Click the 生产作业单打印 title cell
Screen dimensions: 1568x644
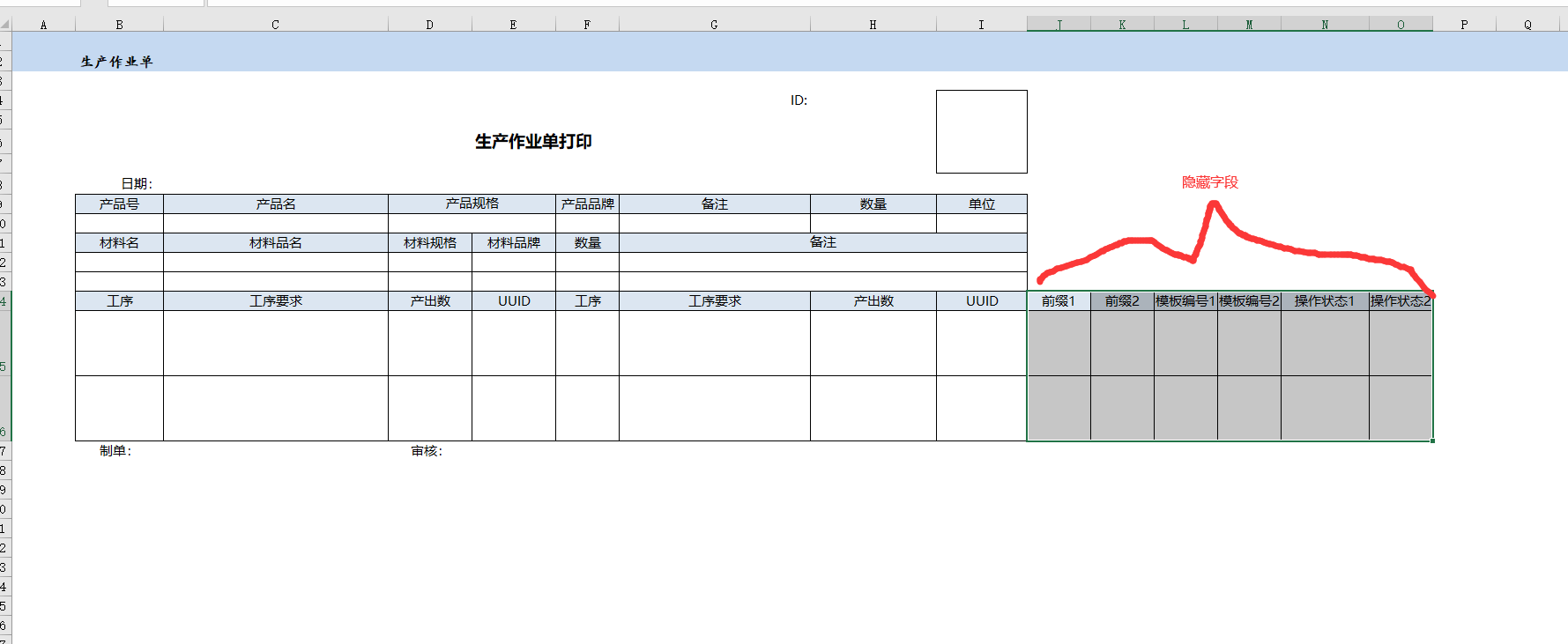pos(533,141)
